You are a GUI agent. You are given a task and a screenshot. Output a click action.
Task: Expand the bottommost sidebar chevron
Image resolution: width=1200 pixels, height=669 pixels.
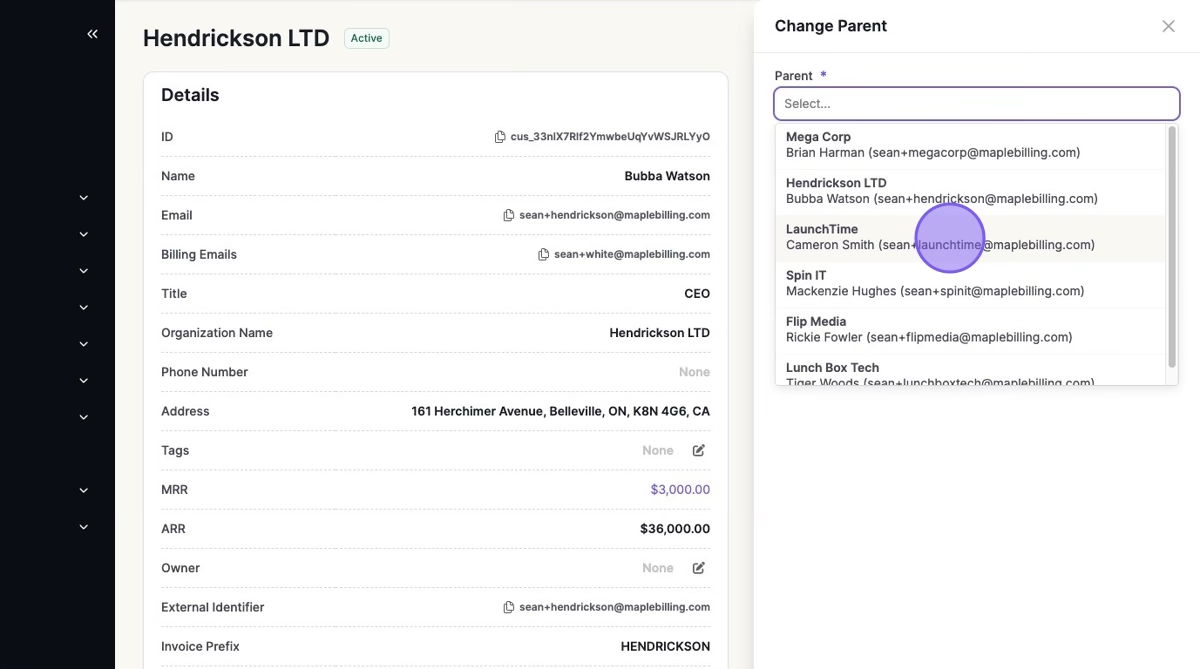point(84,527)
